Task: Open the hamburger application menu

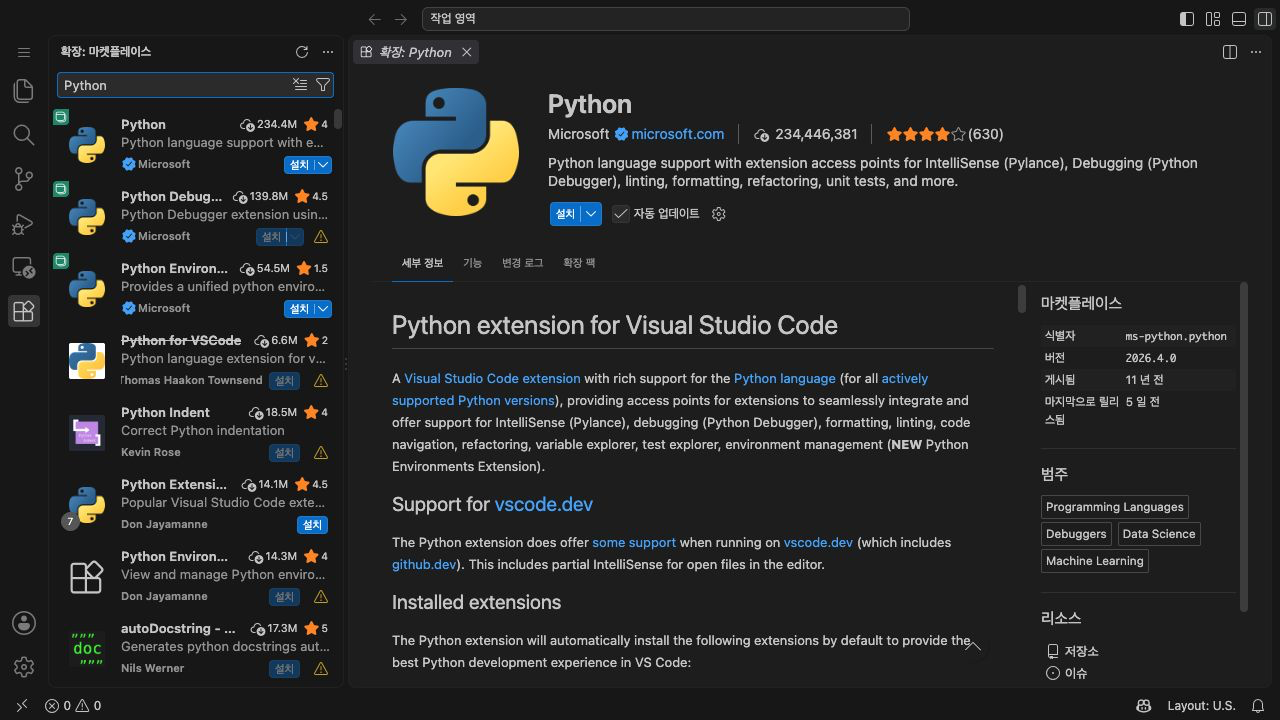Action: point(24,52)
